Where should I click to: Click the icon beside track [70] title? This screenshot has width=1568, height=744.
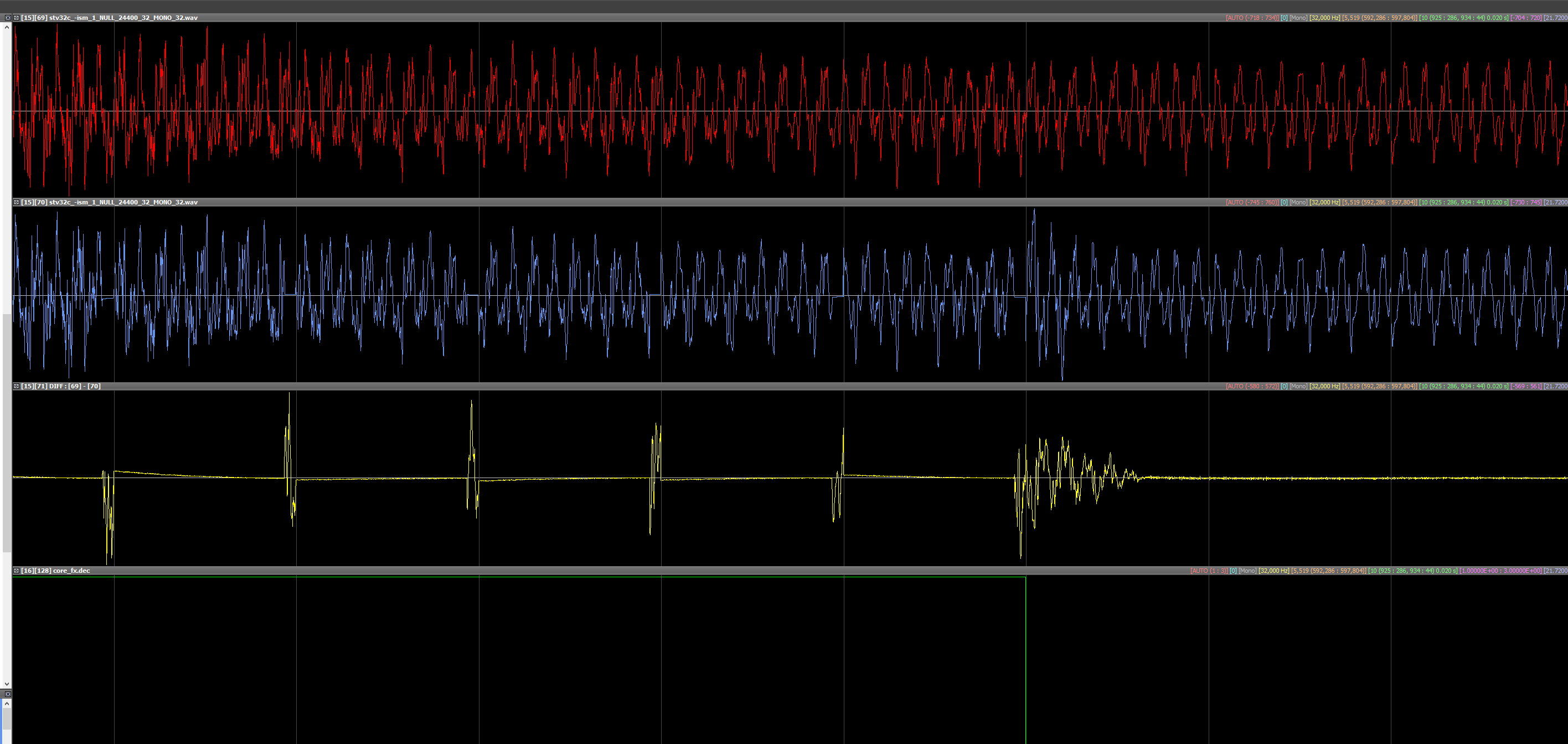click(17, 202)
